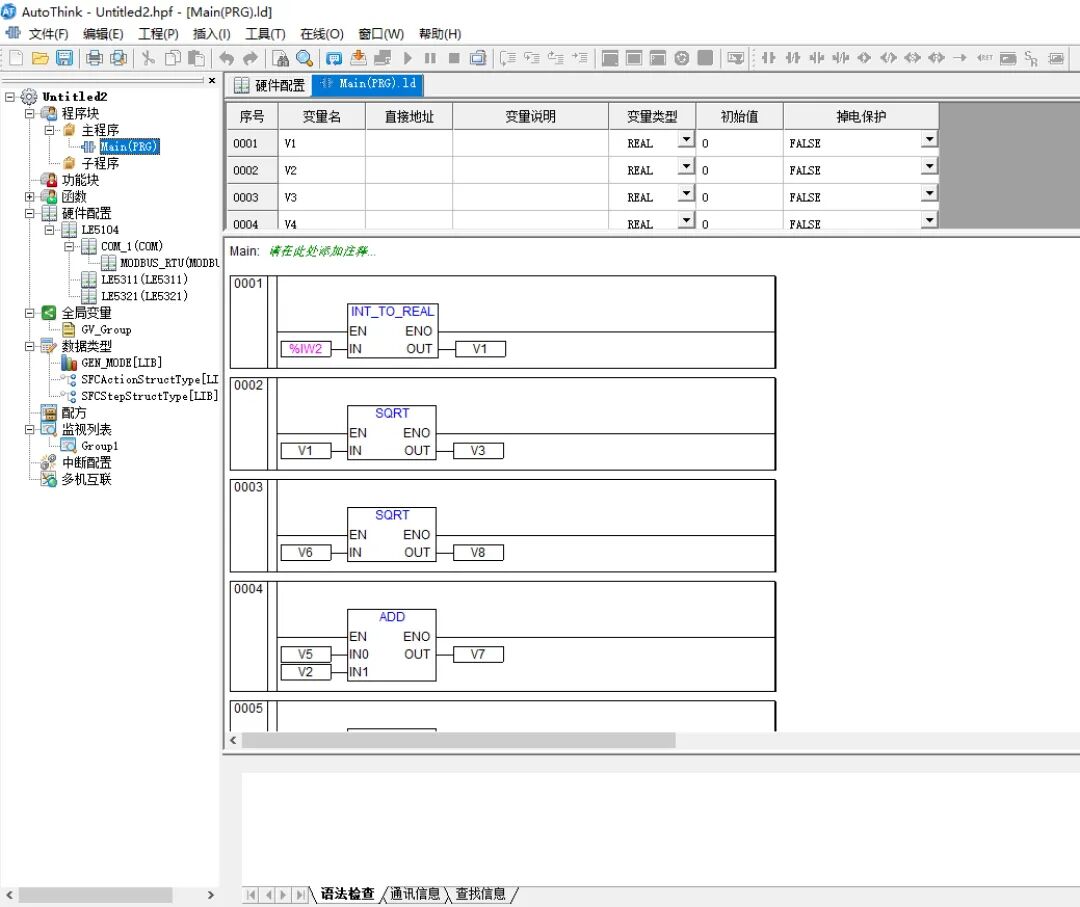This screenshot has height=907, width=1080.
Task: Collapse the 硬件配置 tree node
Action: pyautogui.click(x=30, y=213)
